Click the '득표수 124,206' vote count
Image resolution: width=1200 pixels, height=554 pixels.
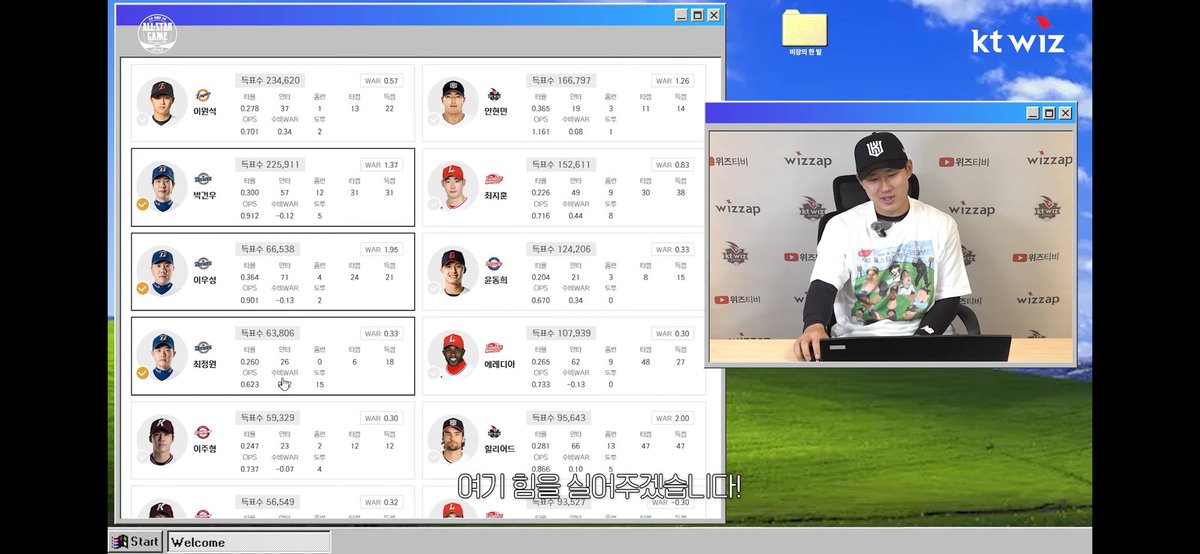tap(561, 249)
